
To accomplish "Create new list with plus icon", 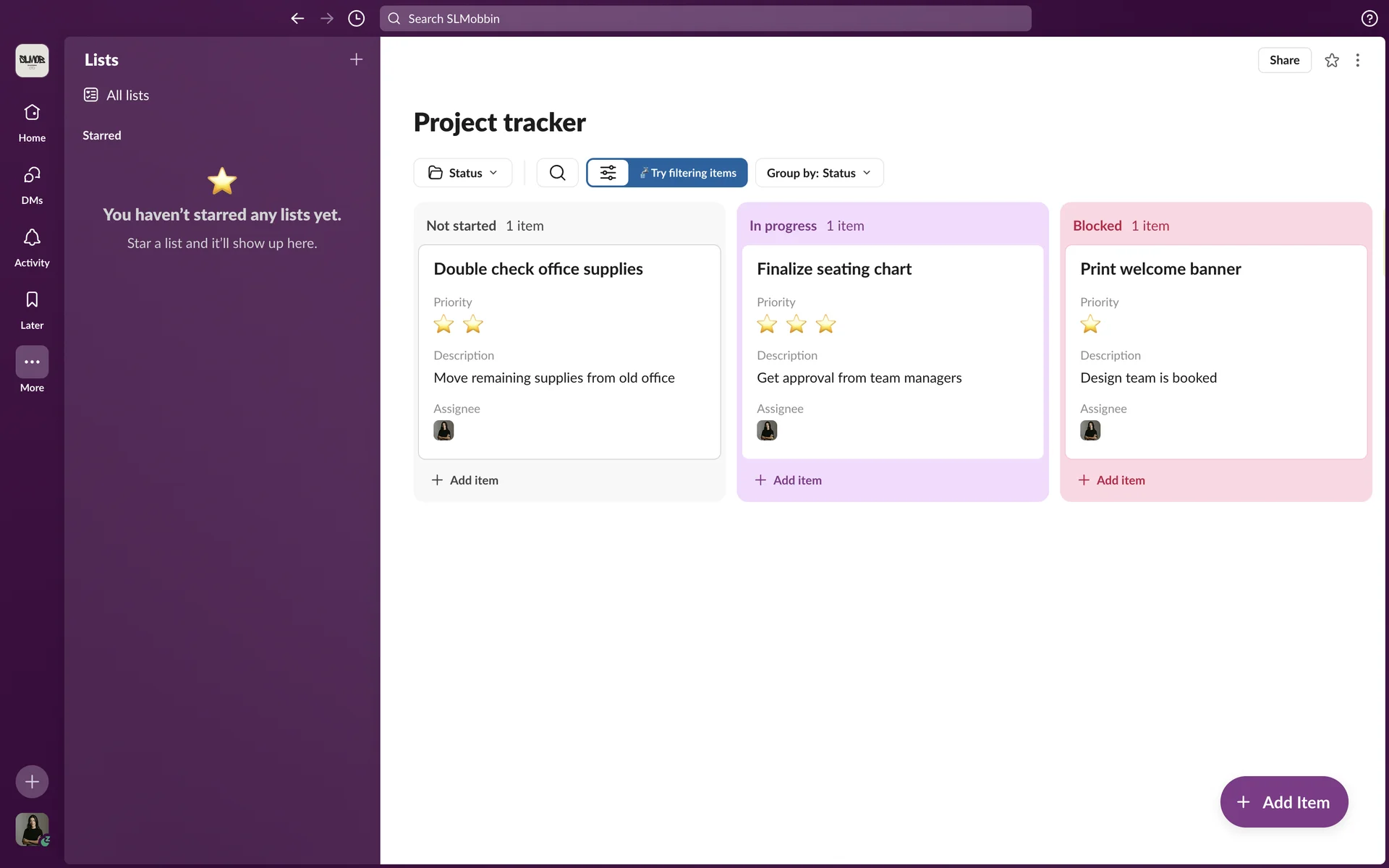I will coord(356,60).
